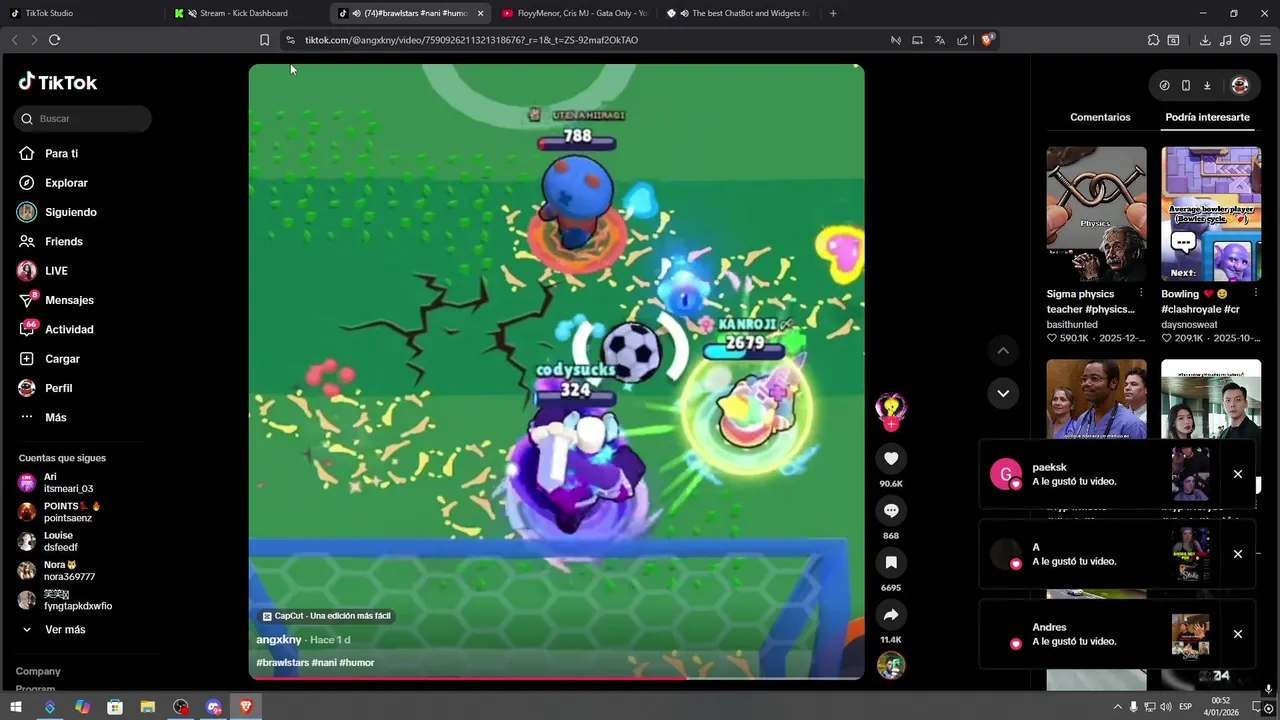
Task: Open Explorar in the sidebar
Action: [x=54, y=183]
